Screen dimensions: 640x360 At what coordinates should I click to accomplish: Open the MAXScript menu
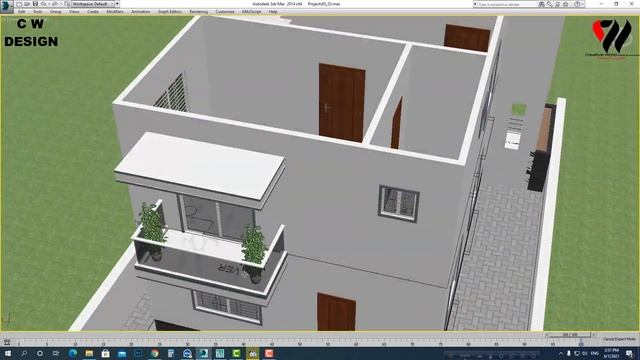(x=251, y=12)
